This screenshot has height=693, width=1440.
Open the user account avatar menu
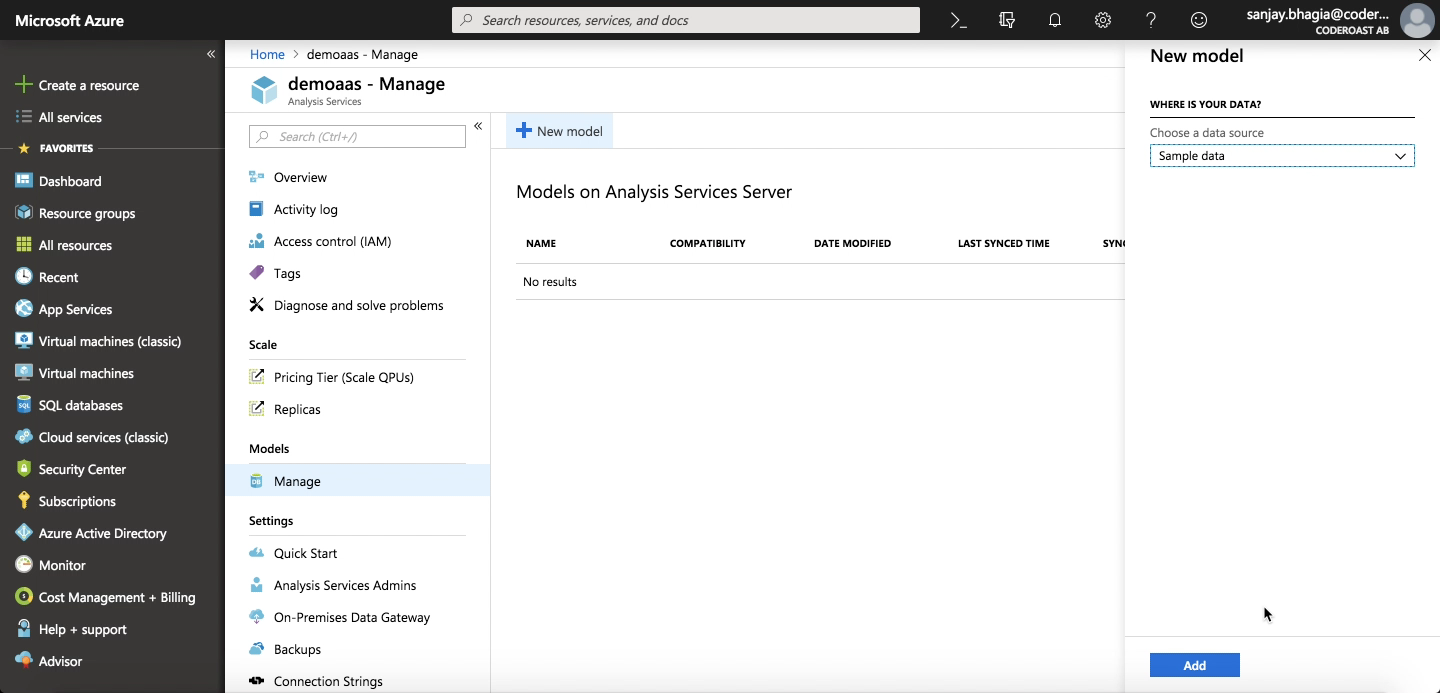pos(1417,20)
